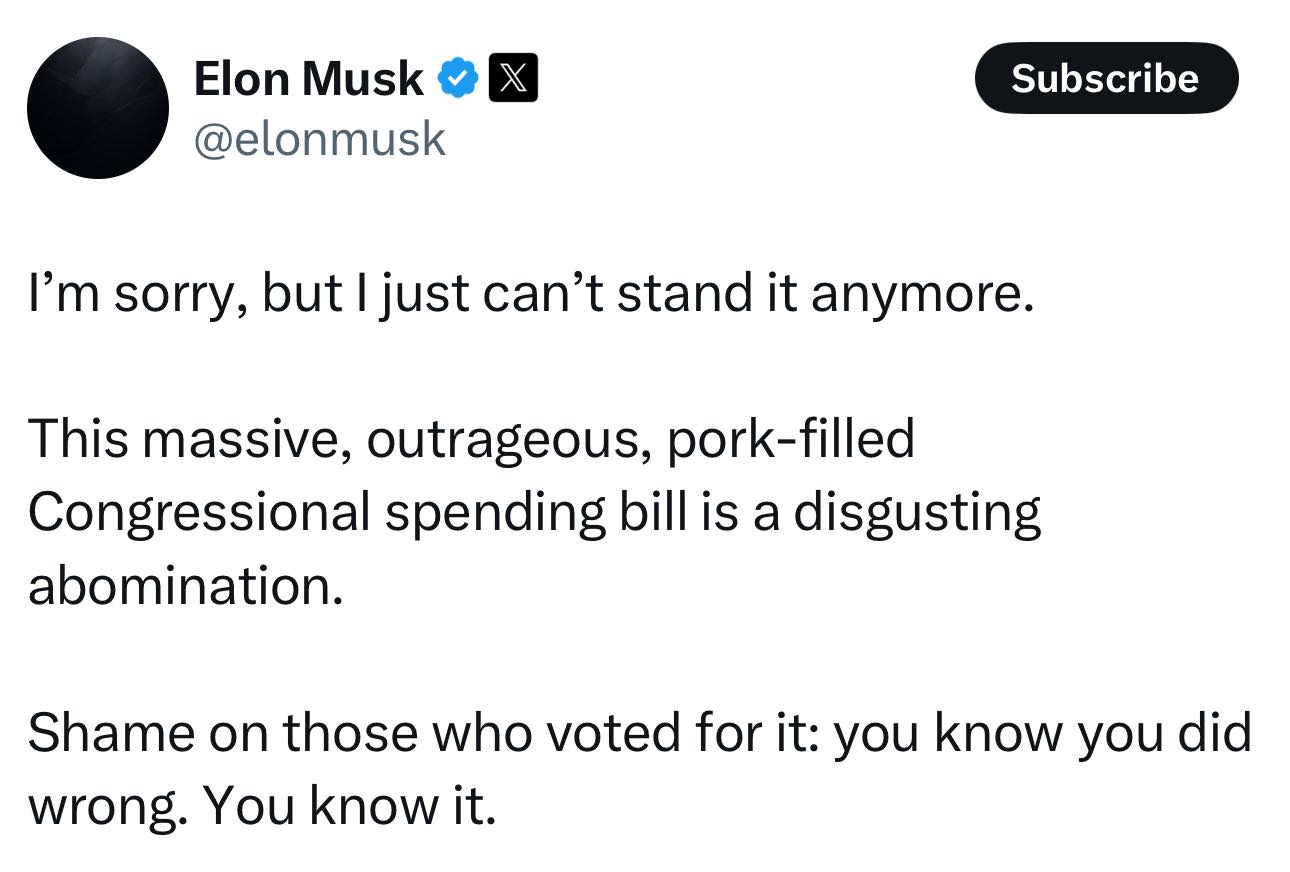Click the closing sentence "You know it."
1290x872 pixels.
(x=350, y=806)
